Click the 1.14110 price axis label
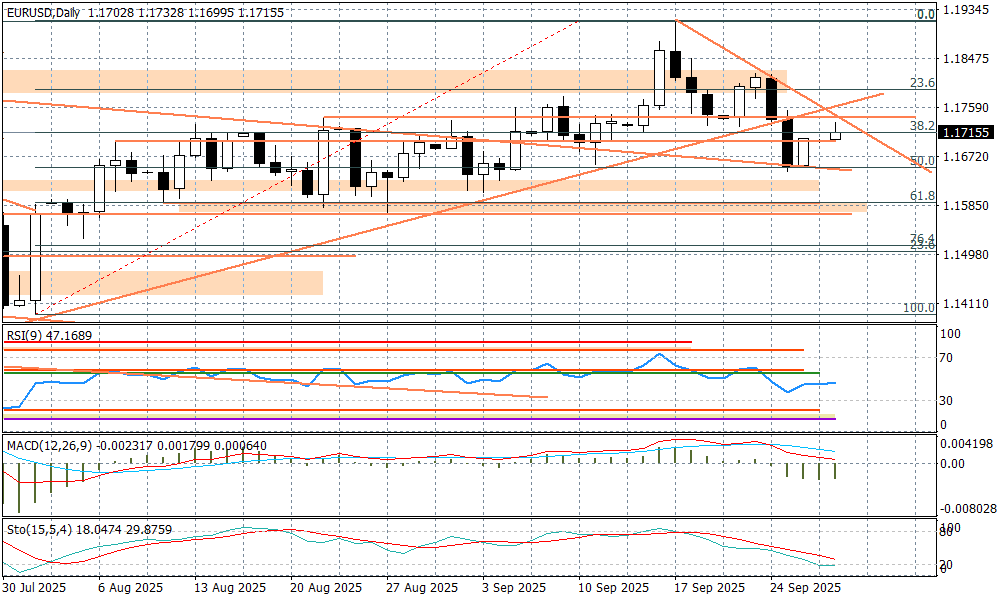 965,305
